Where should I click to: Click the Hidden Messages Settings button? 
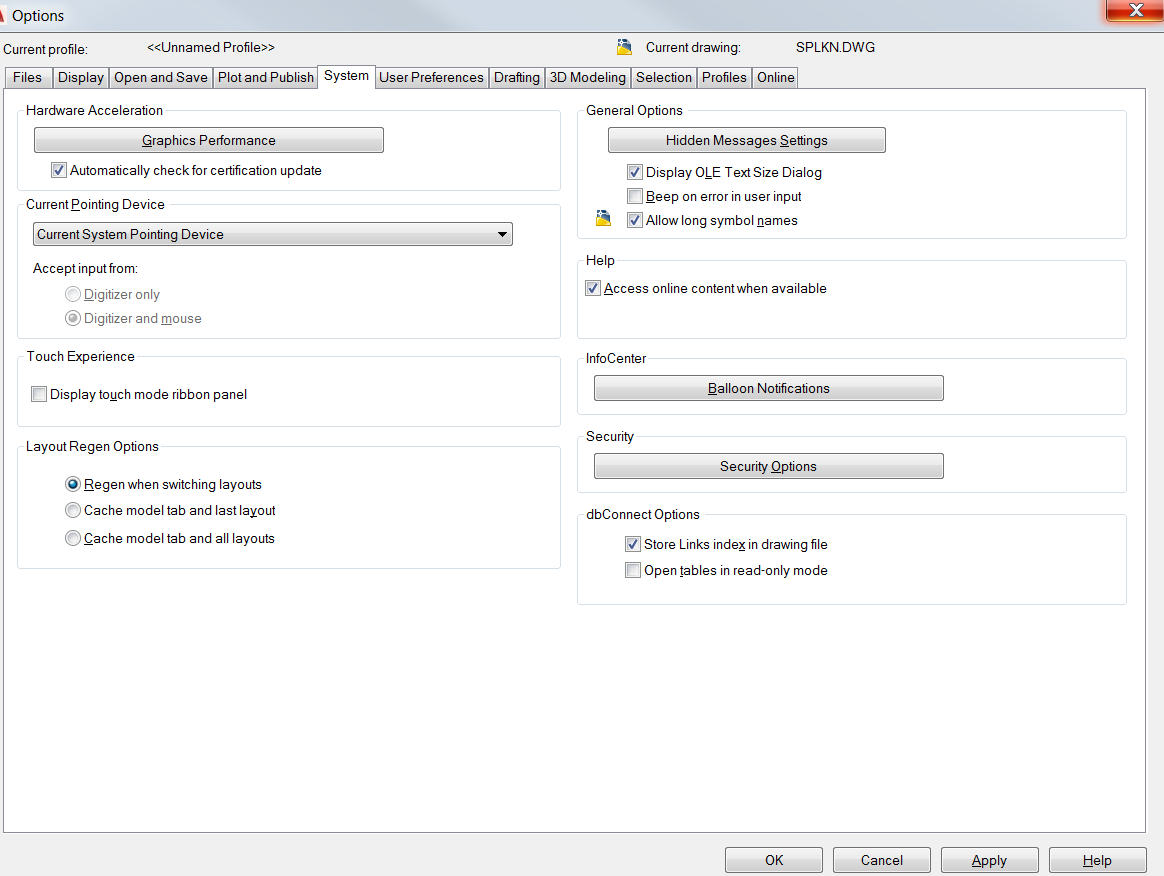click(x=745, y=139)
